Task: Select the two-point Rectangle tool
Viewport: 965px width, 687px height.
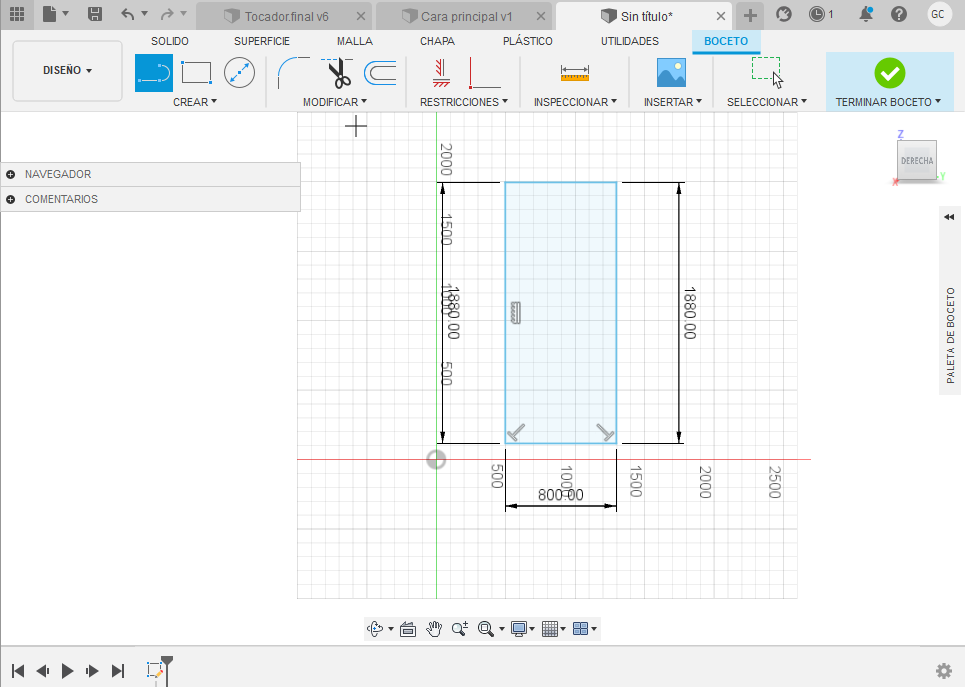Action: click(197, 72)
